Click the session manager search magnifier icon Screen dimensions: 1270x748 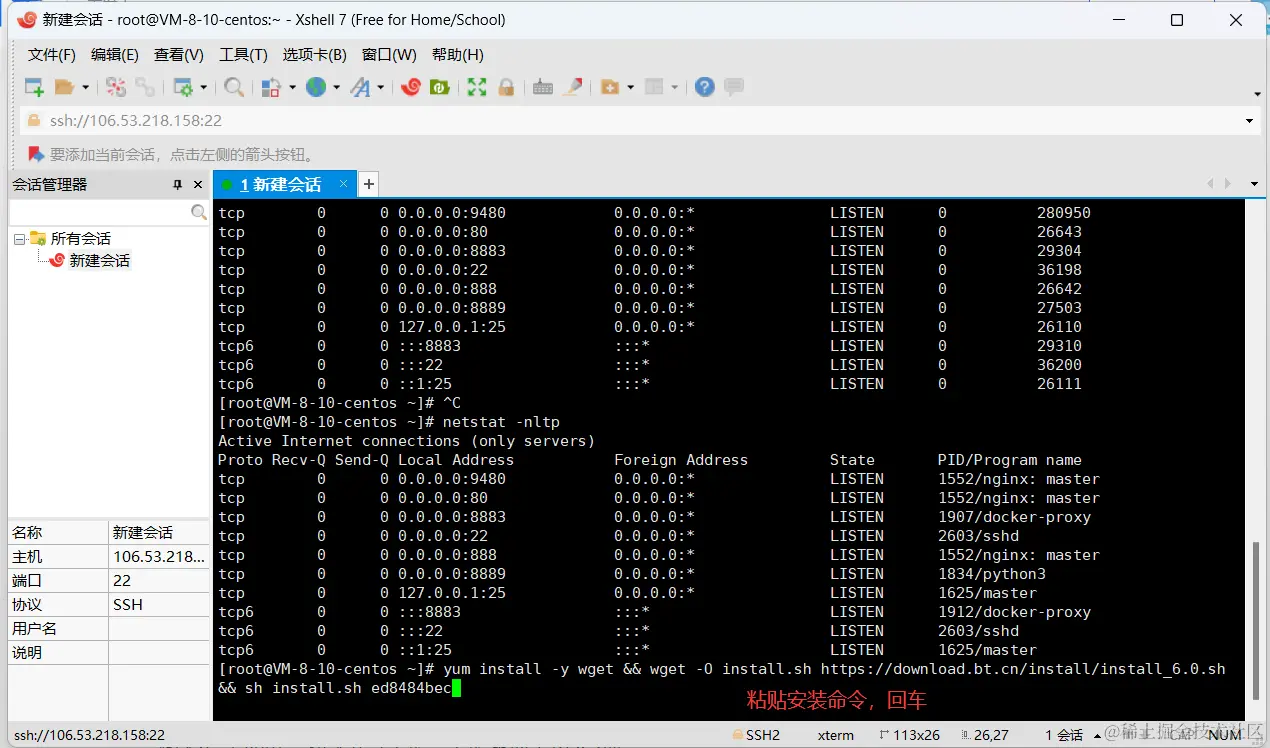click(199, 212)
